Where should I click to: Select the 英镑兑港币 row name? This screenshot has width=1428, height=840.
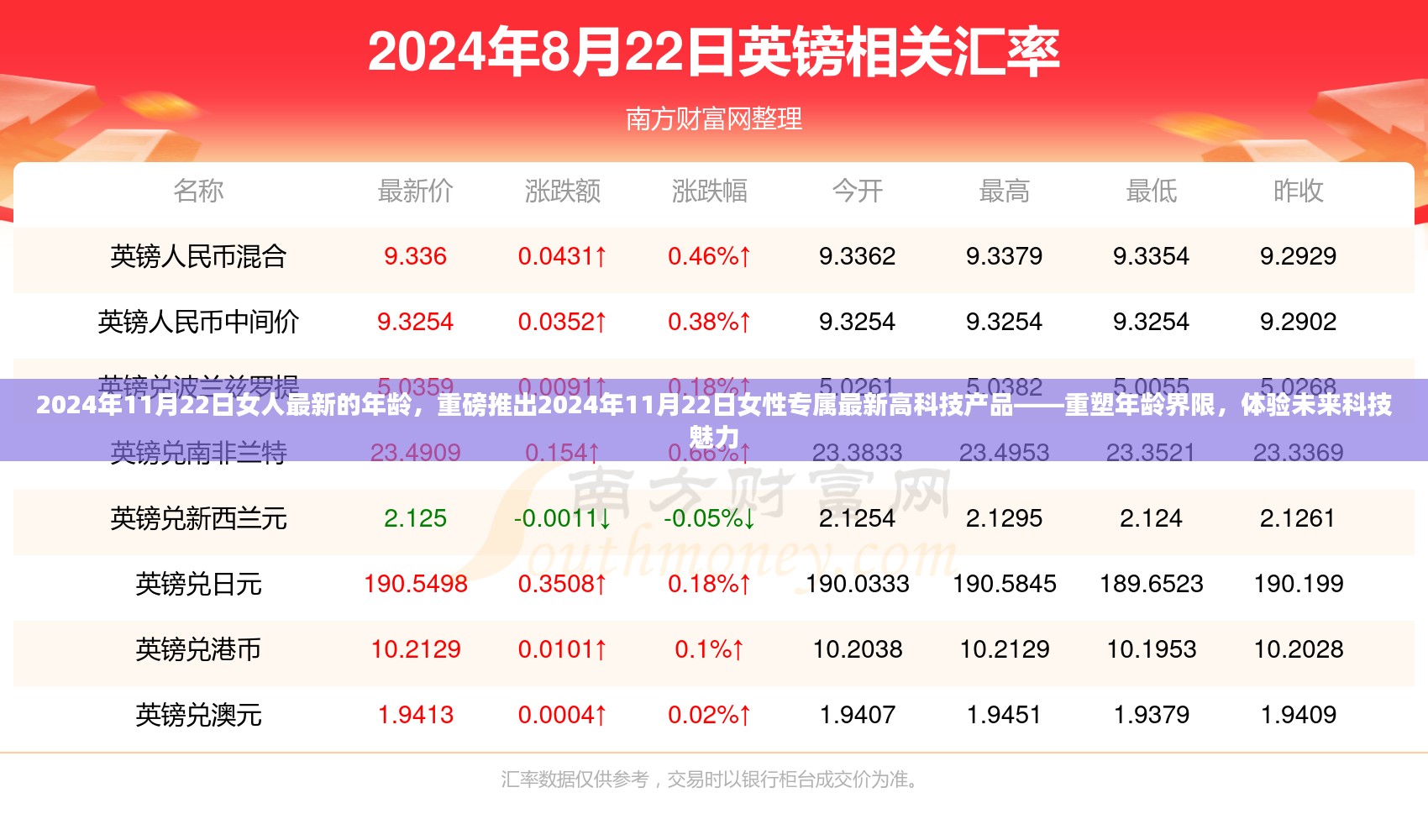click(x=198, y=649)
